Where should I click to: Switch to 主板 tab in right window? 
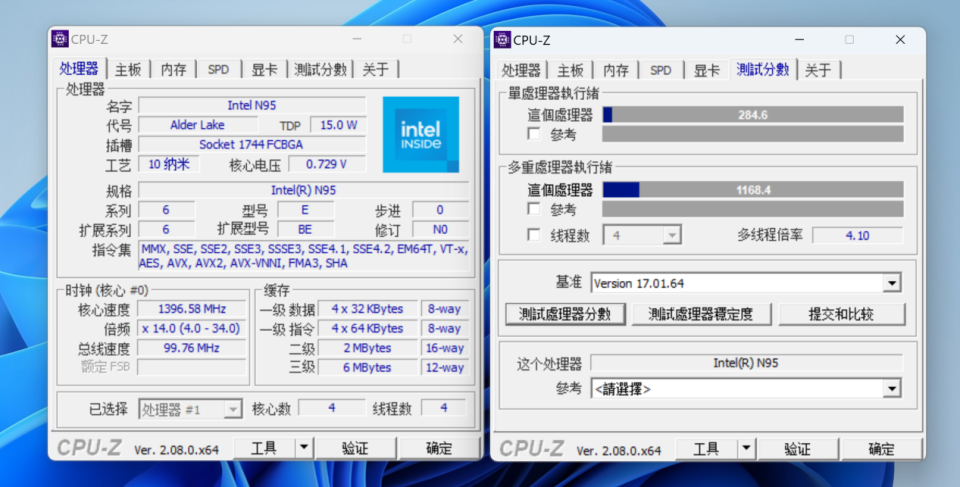point(570,70)
